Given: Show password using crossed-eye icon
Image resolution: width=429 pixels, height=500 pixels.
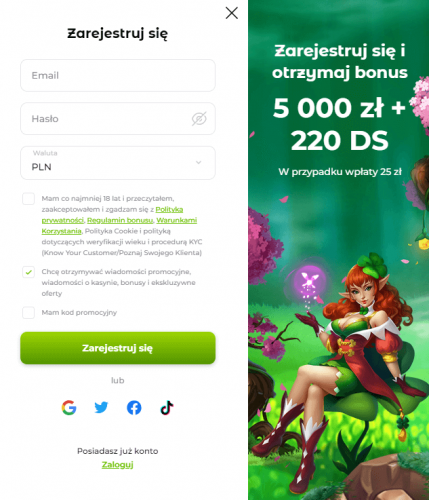Looking at the screenshot, I should pos(199,119).
